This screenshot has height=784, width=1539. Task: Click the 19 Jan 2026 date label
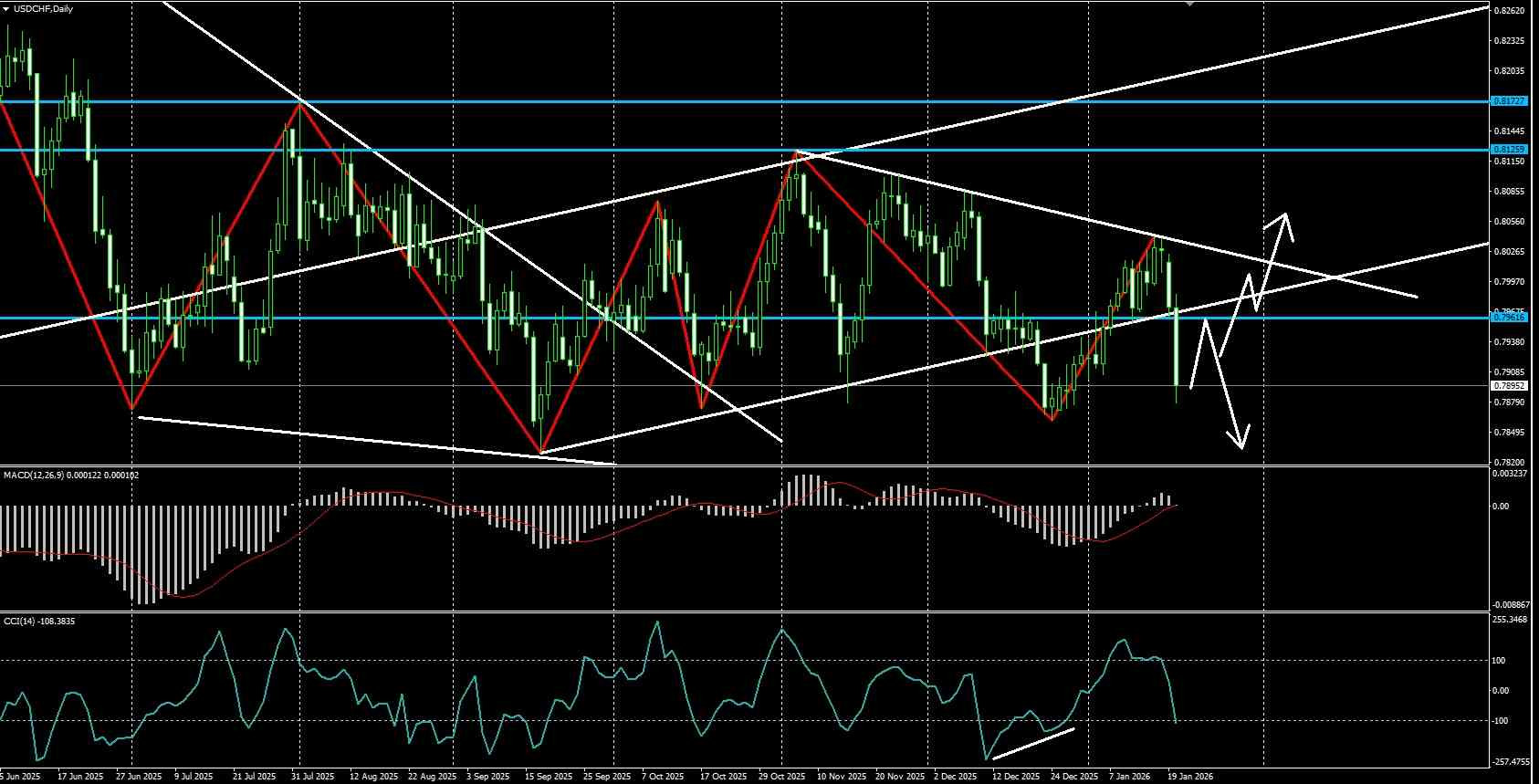1190,777
